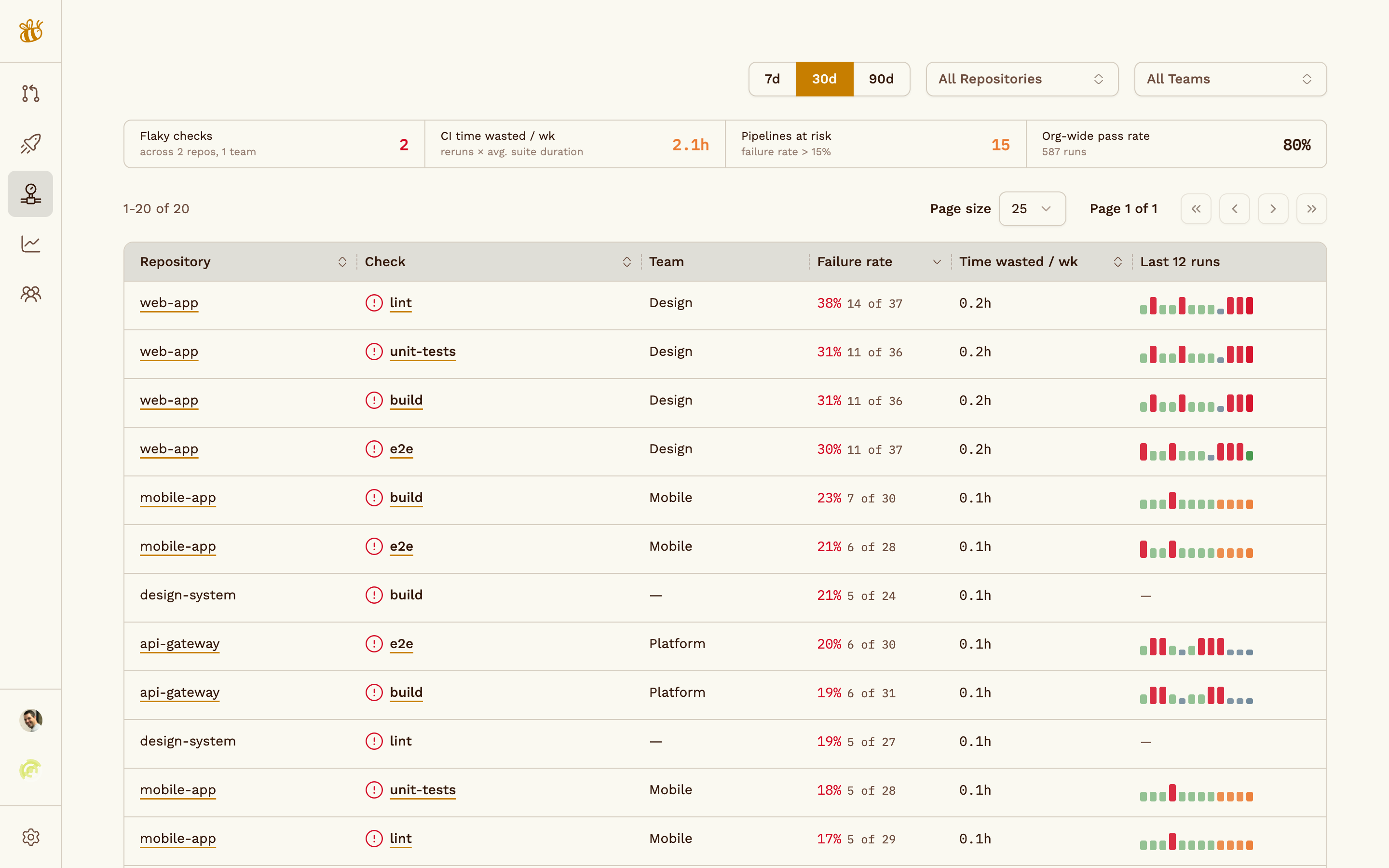Click the '38%' failure rate value
This screenshot has height=868, width=1389.
tap(829, 303)
